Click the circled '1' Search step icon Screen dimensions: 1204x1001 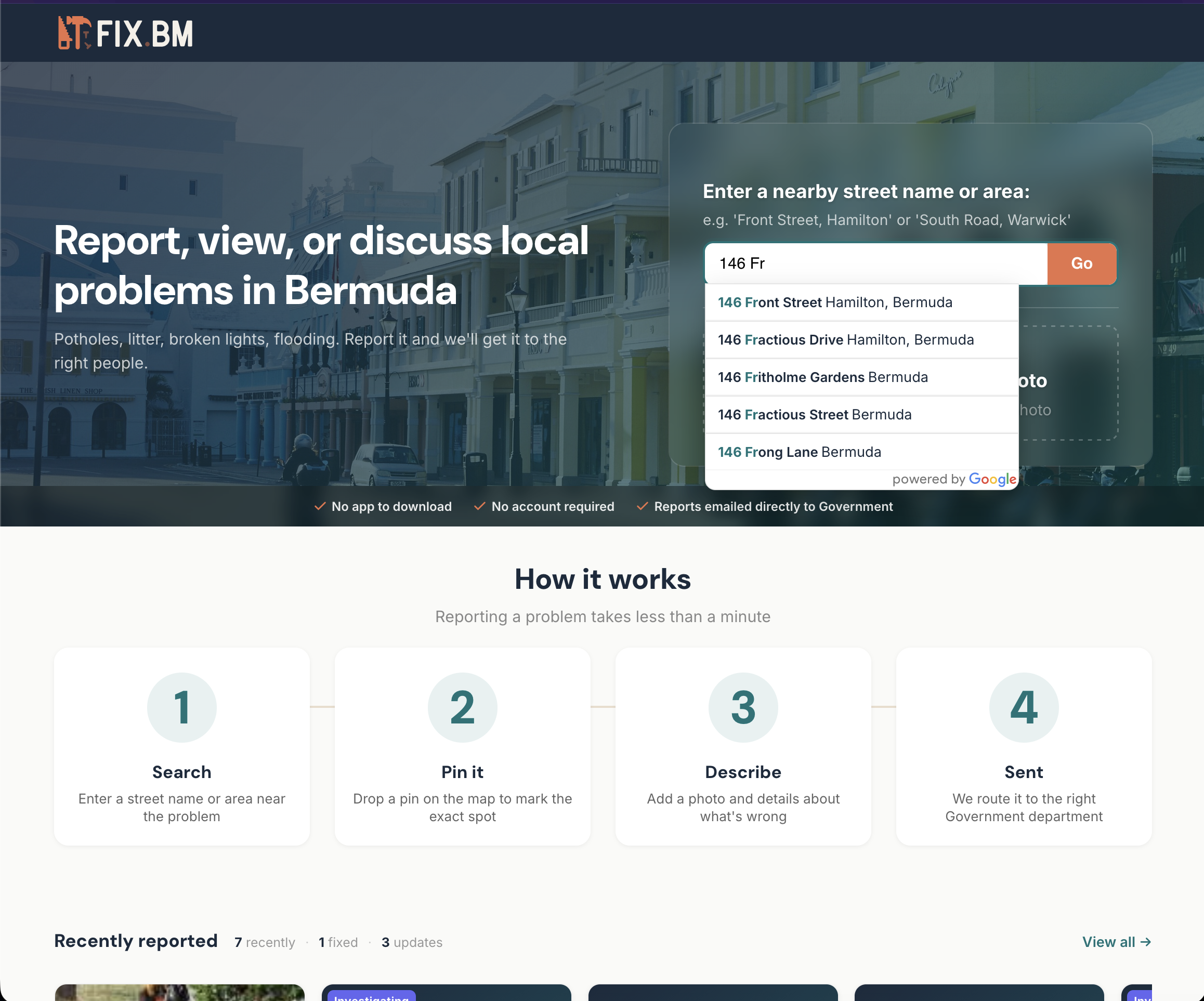point(182,707)
